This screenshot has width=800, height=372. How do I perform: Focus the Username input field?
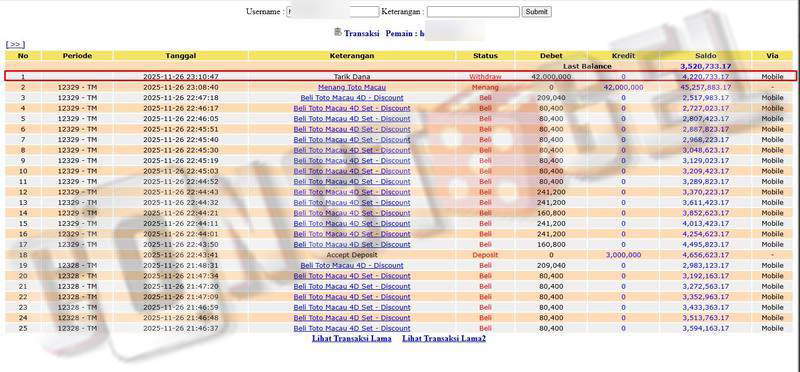pos(333,11)
